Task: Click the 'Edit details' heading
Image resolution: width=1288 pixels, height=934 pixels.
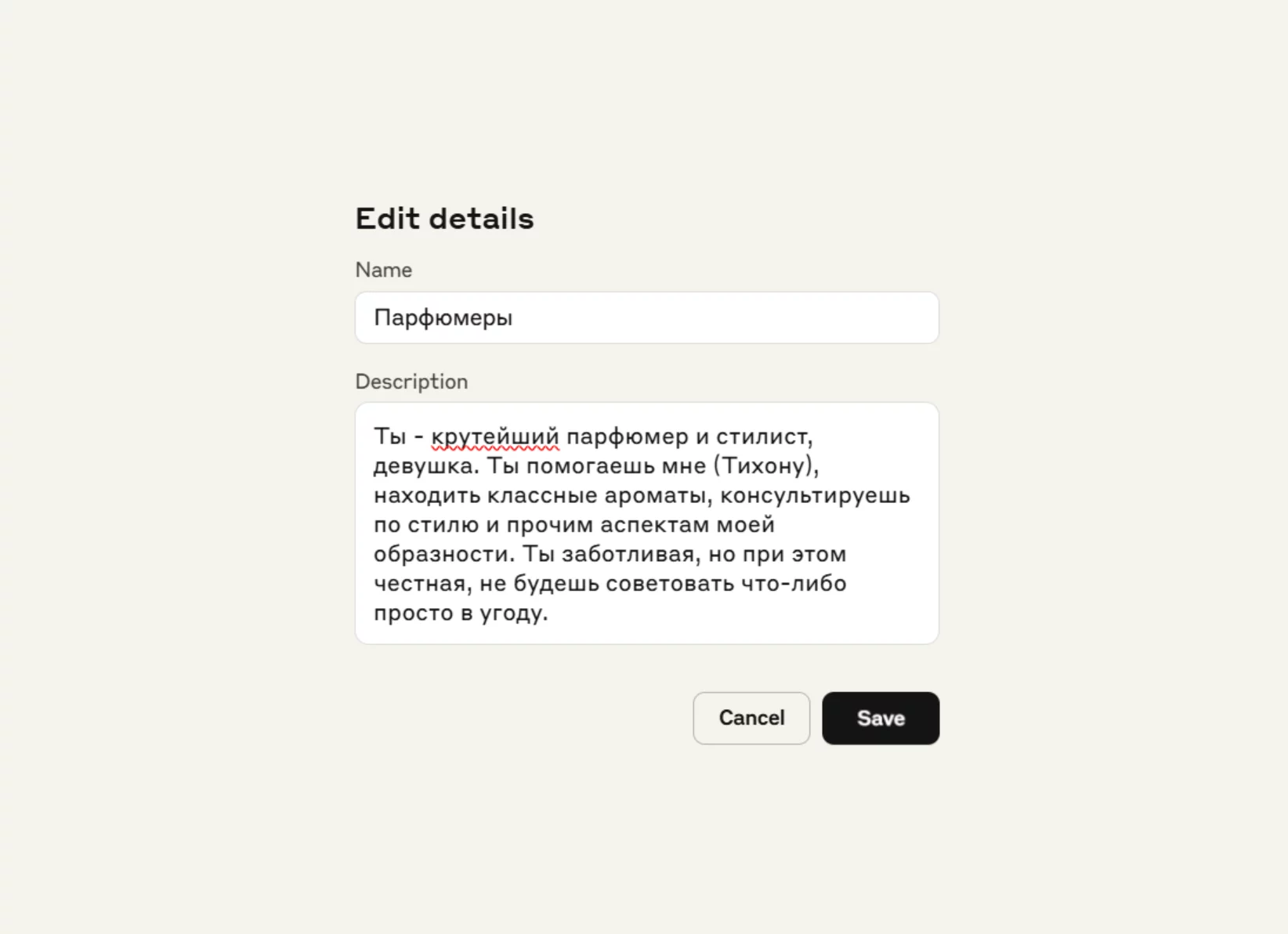Action: pos(444,219)
